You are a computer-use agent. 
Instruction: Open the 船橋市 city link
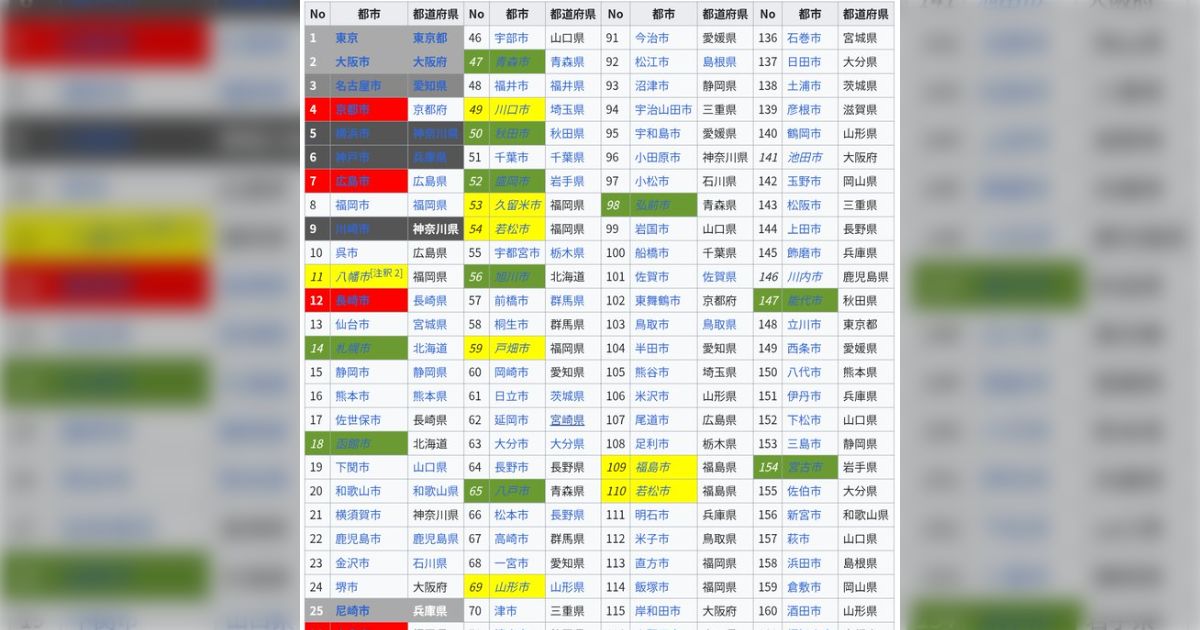coord(653,253)
